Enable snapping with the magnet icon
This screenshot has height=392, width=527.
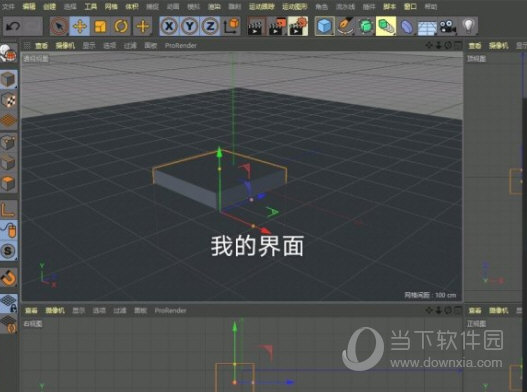click(x=8, y=278)
